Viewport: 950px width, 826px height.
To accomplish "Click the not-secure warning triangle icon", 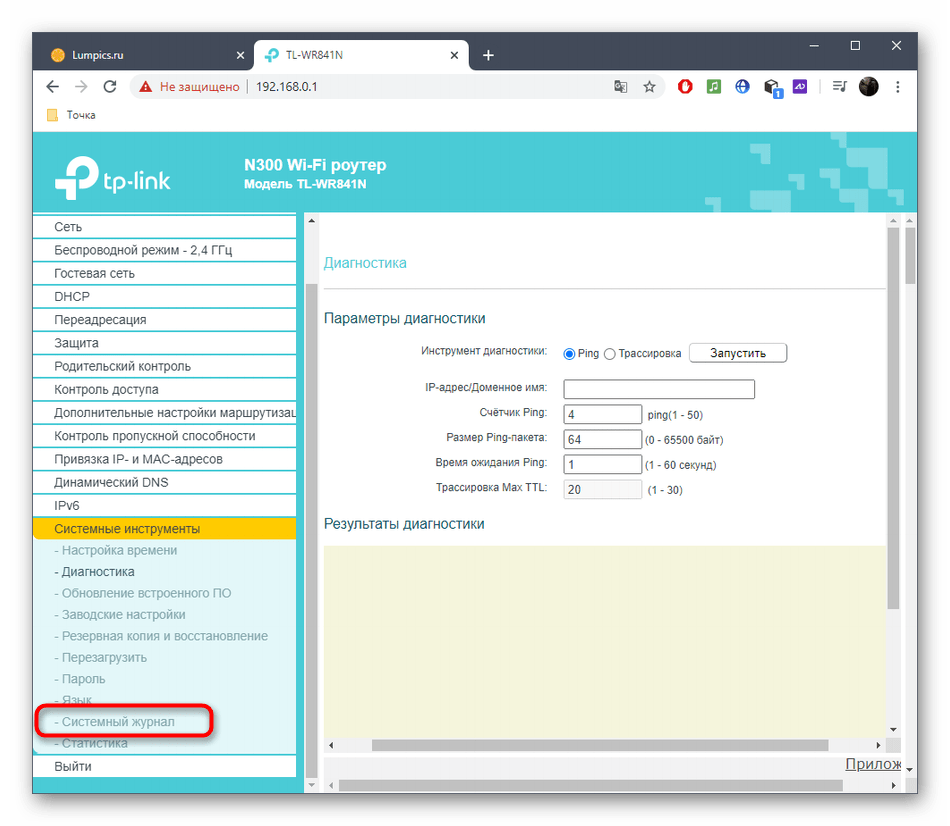I will pos(145,87).
